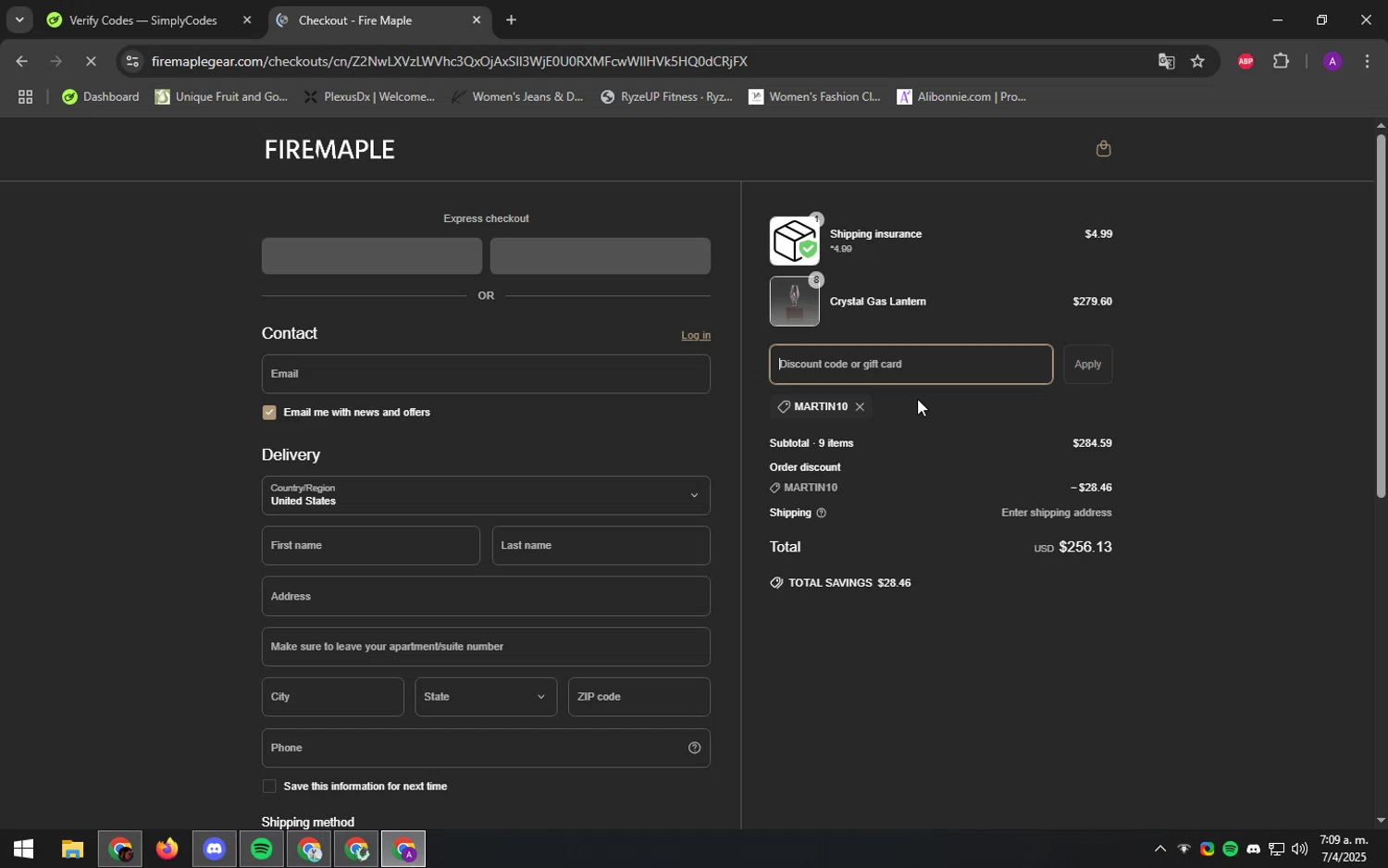This screenshot has height=868, width=1388.
Task: Click the Address field
Action: (486, 597)
